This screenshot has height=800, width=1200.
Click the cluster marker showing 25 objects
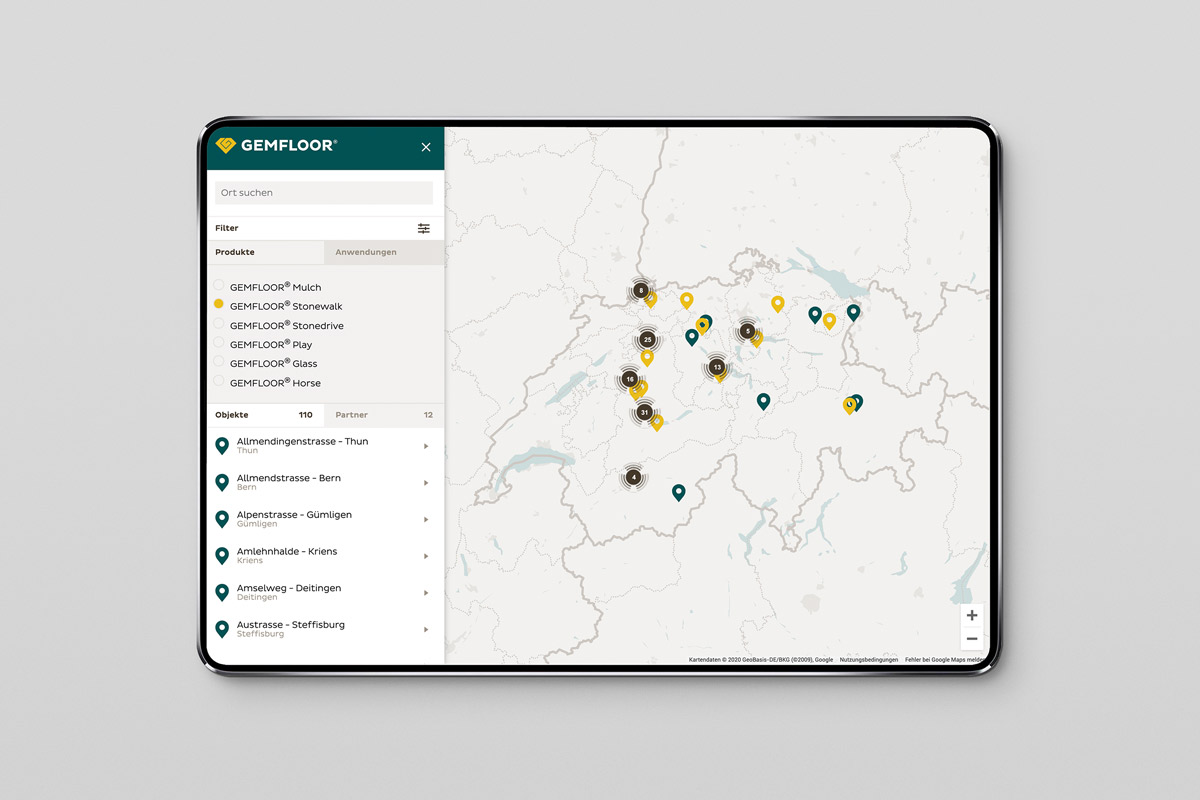click(647, 340)
